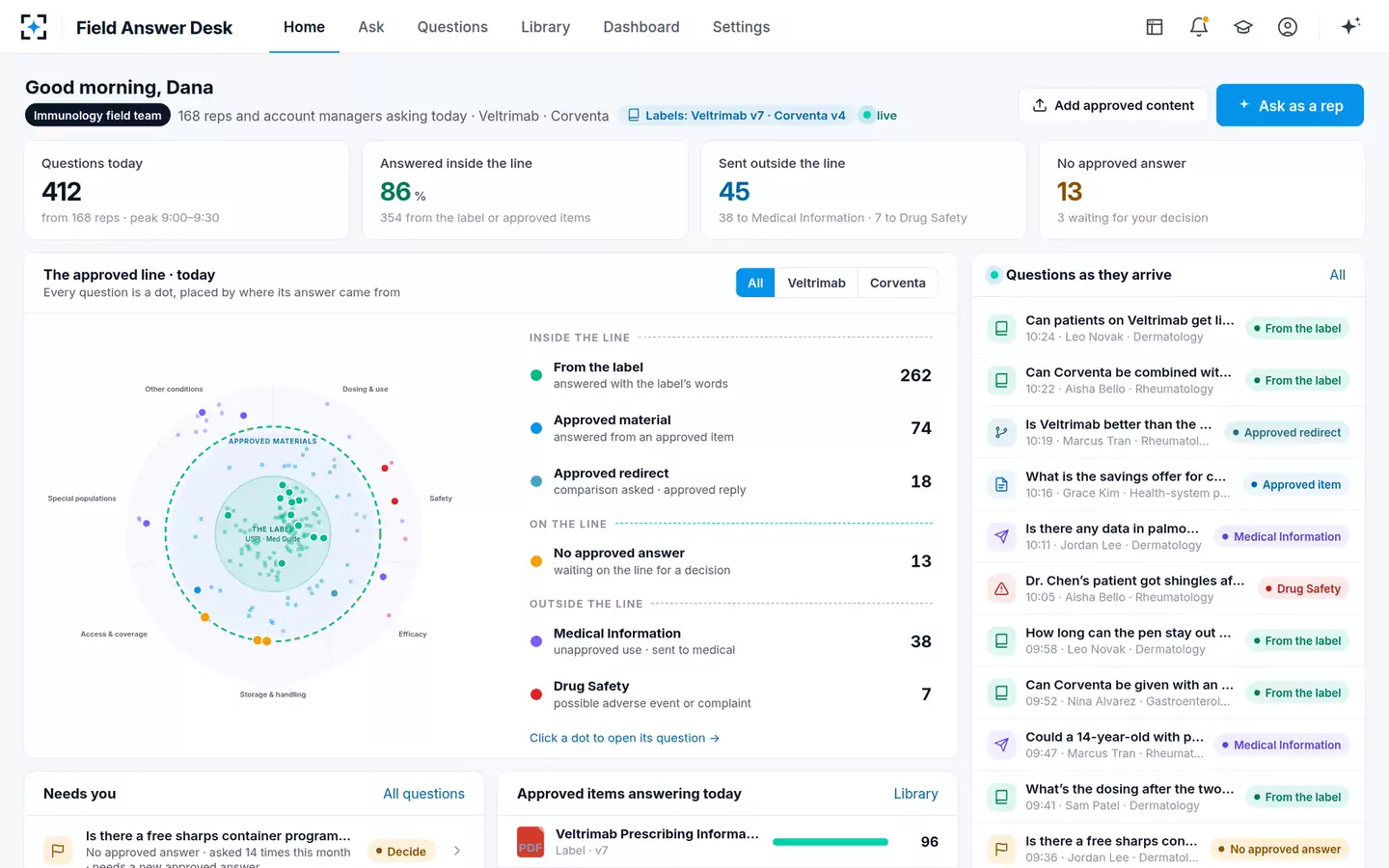The width and height of the screenshot is (1389, 868).
Task: Click the Immunology field team badge
Action: click(x=97, y=116)
